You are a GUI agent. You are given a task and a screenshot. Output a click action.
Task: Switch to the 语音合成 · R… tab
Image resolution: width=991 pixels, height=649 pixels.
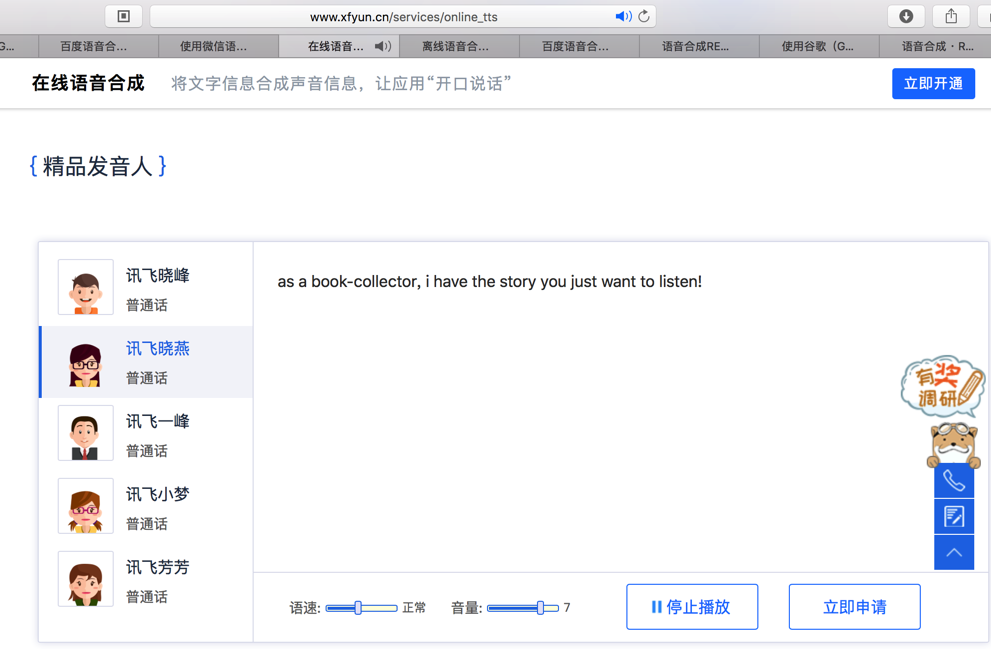935,46
